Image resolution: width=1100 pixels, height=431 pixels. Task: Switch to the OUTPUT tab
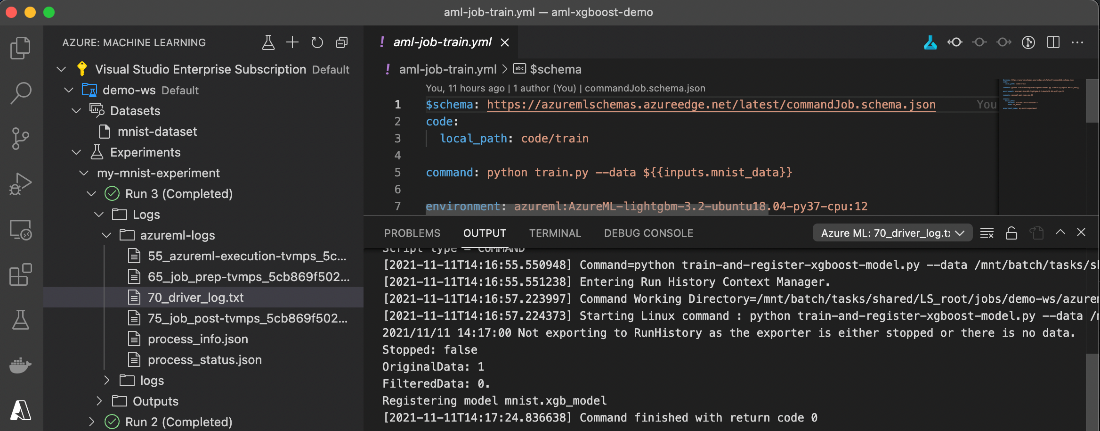(485, 233)
